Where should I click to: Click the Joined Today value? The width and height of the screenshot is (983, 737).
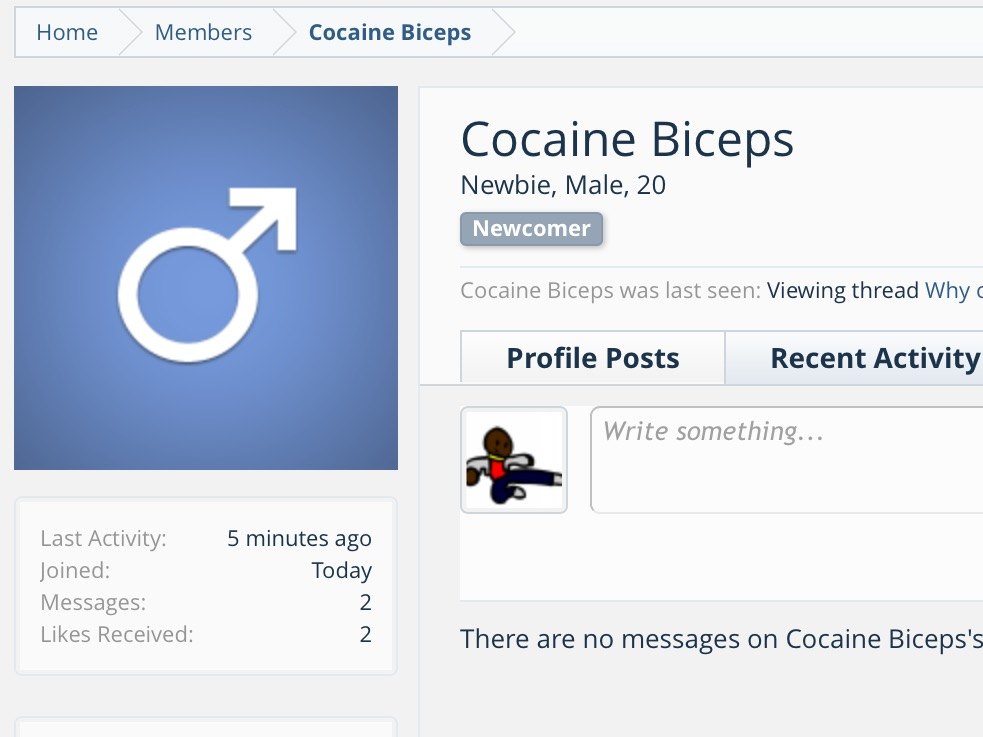coord(342,570)
